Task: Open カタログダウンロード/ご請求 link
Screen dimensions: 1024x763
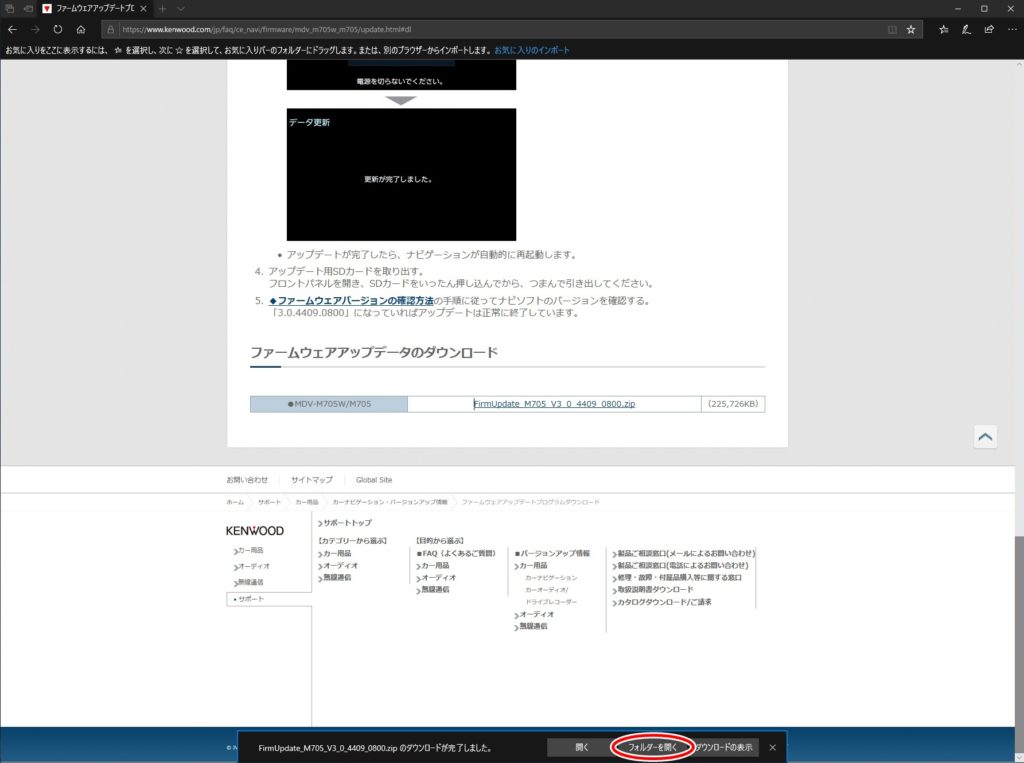Action: (x=662, y=602)
